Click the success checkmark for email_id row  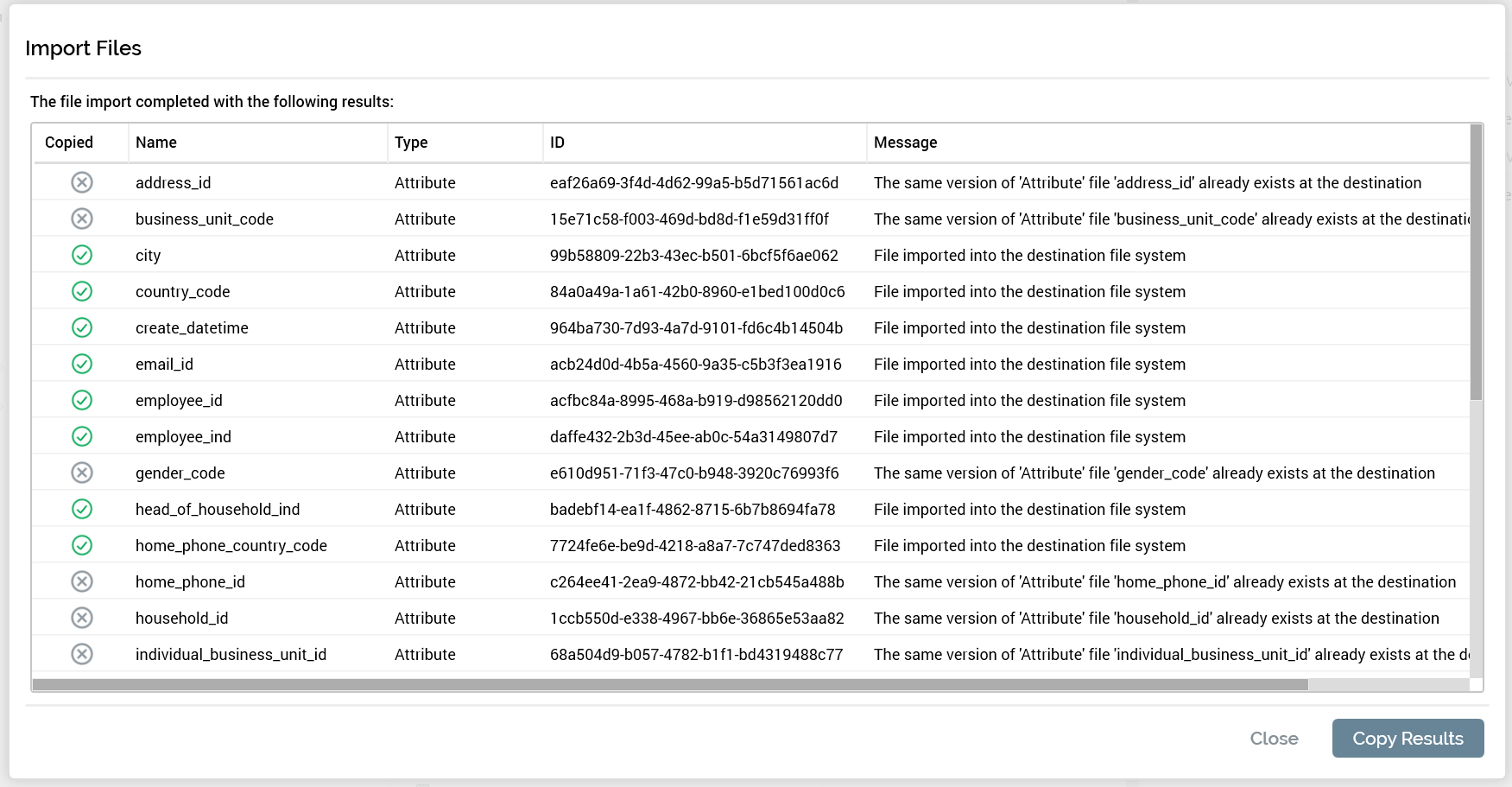pyautogui.click(x=82, y=364)
